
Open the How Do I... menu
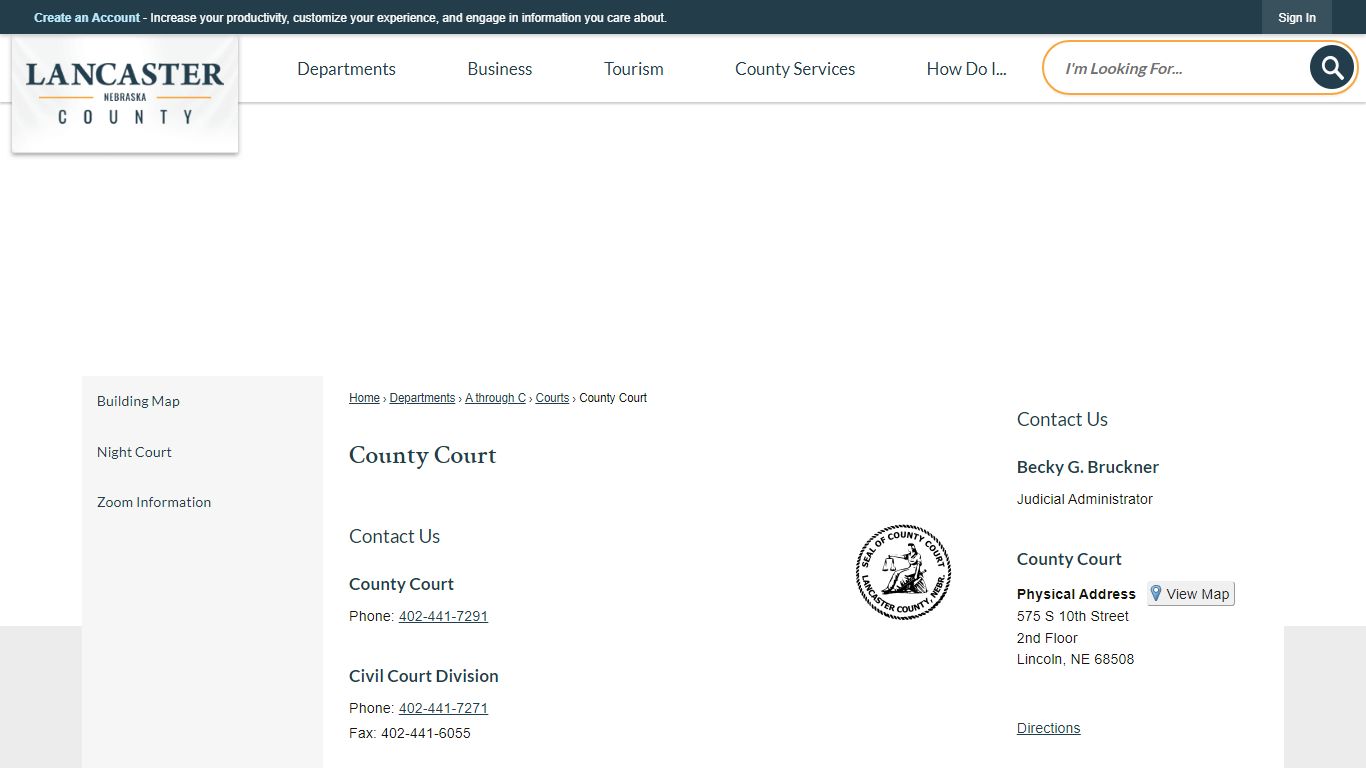(x=966, y=69)
